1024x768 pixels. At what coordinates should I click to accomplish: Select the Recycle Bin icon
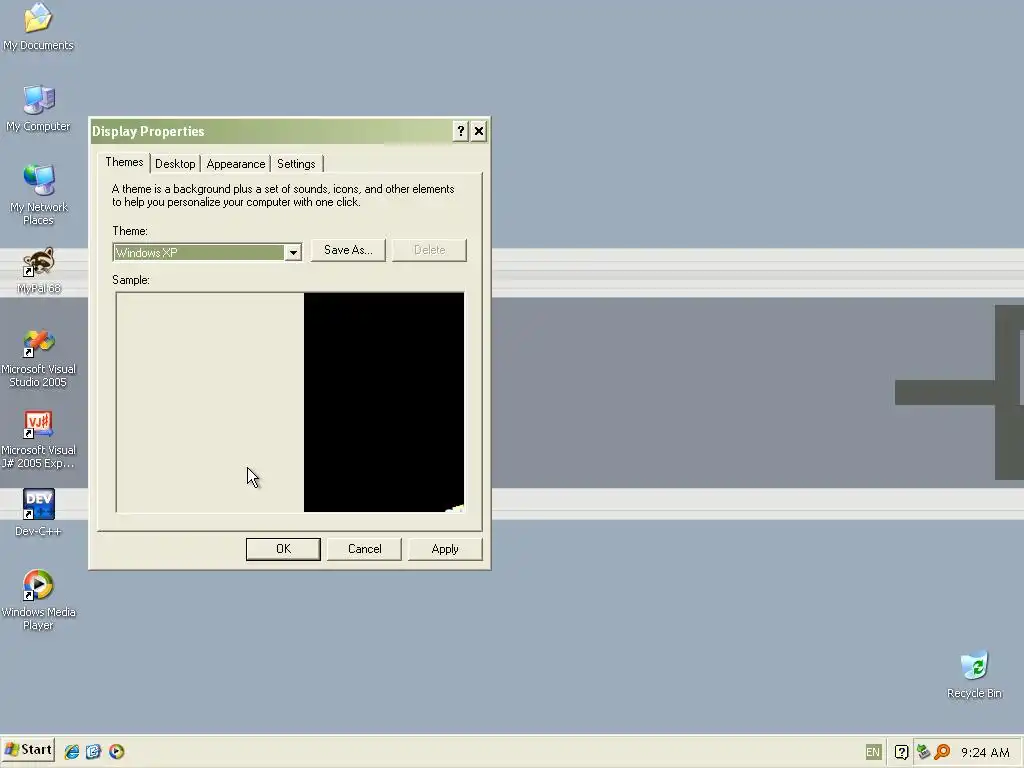pyautogui.click(x=974, y=675)
